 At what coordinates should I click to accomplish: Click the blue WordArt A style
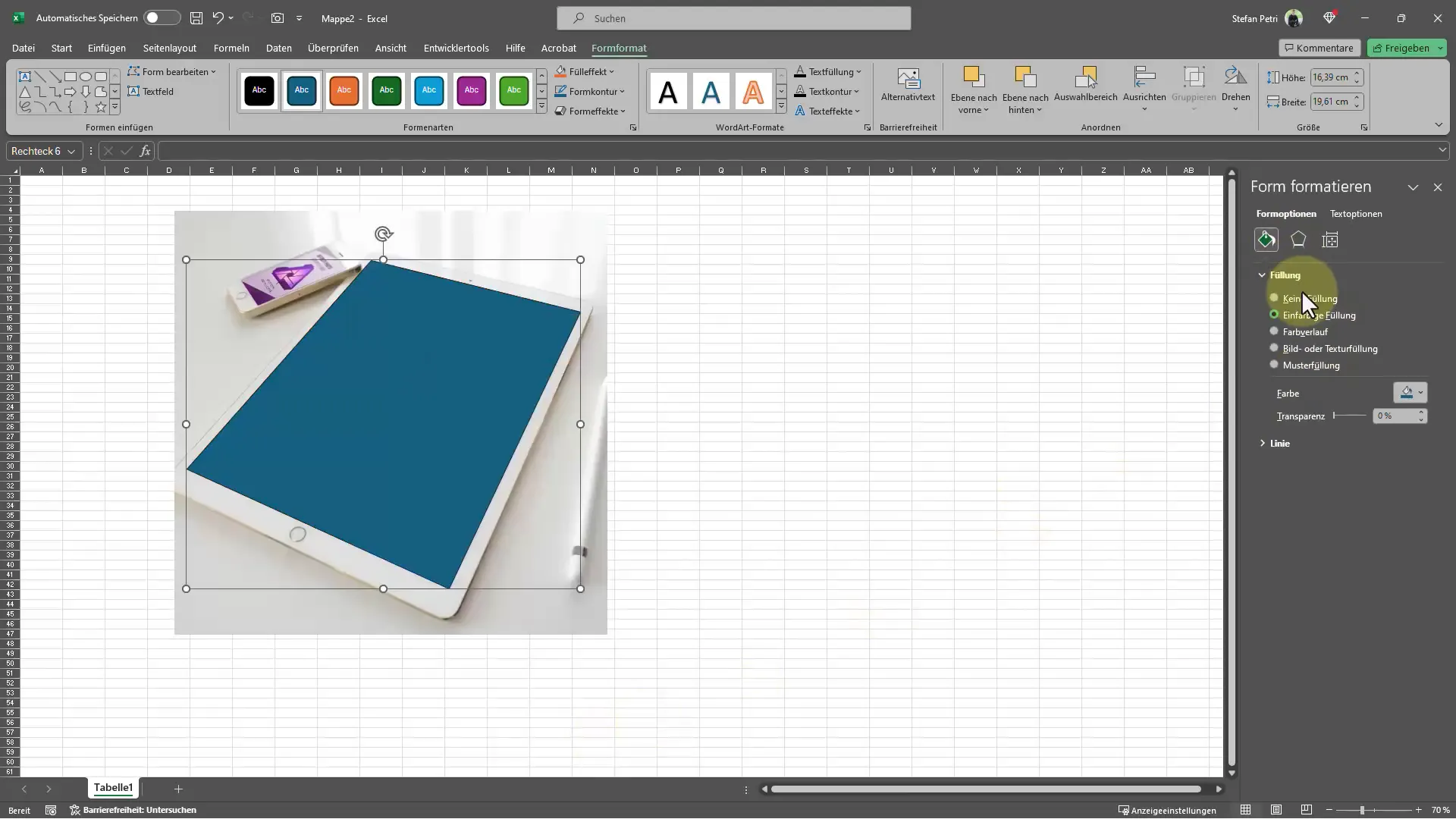pyautogui.click(x=711, y=92)
